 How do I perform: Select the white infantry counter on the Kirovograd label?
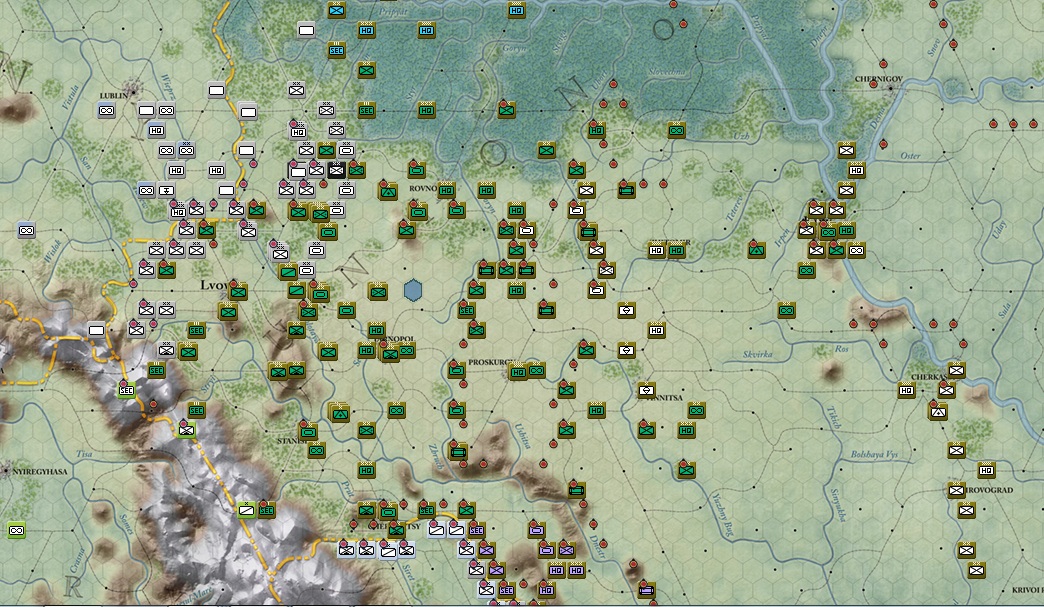point(956,491)
